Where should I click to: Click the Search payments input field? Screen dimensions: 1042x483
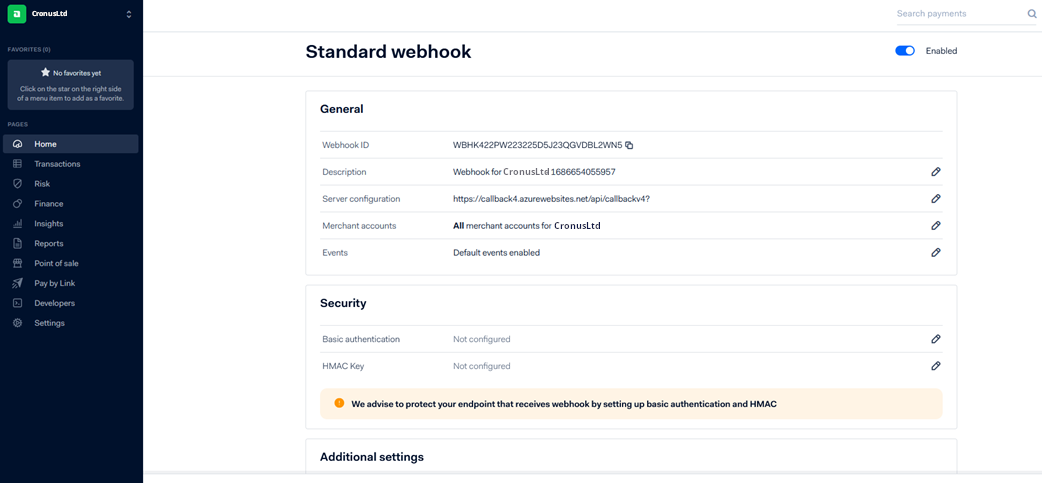tap(955, 14)
